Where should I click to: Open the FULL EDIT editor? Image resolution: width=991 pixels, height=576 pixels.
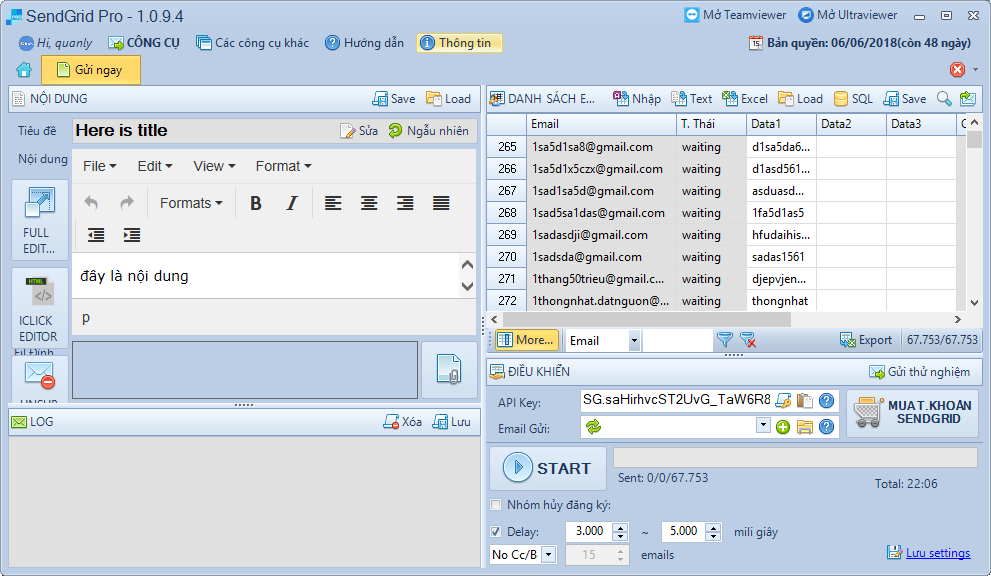(x=39, y=220)
